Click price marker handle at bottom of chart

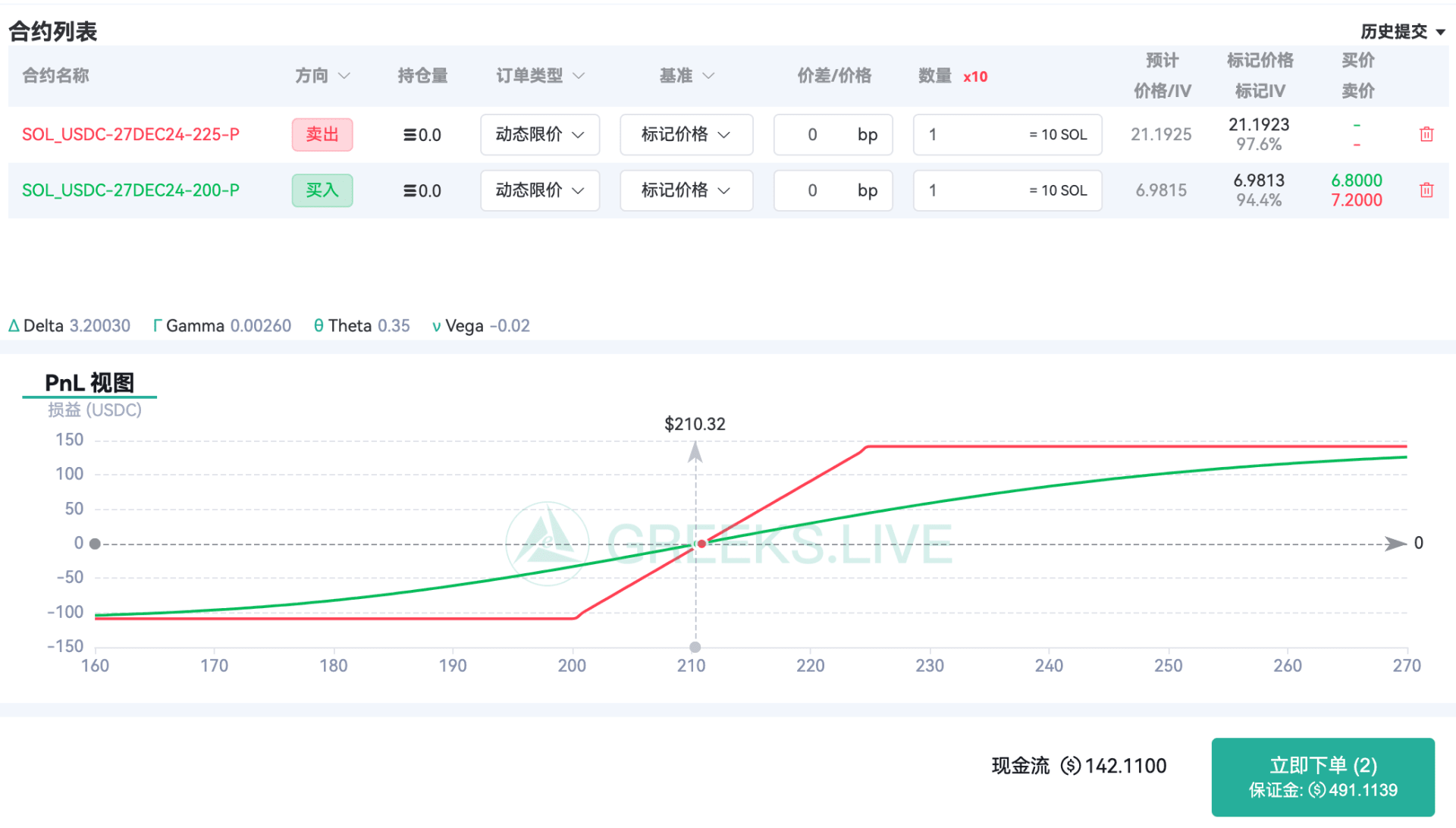(695, 647)
